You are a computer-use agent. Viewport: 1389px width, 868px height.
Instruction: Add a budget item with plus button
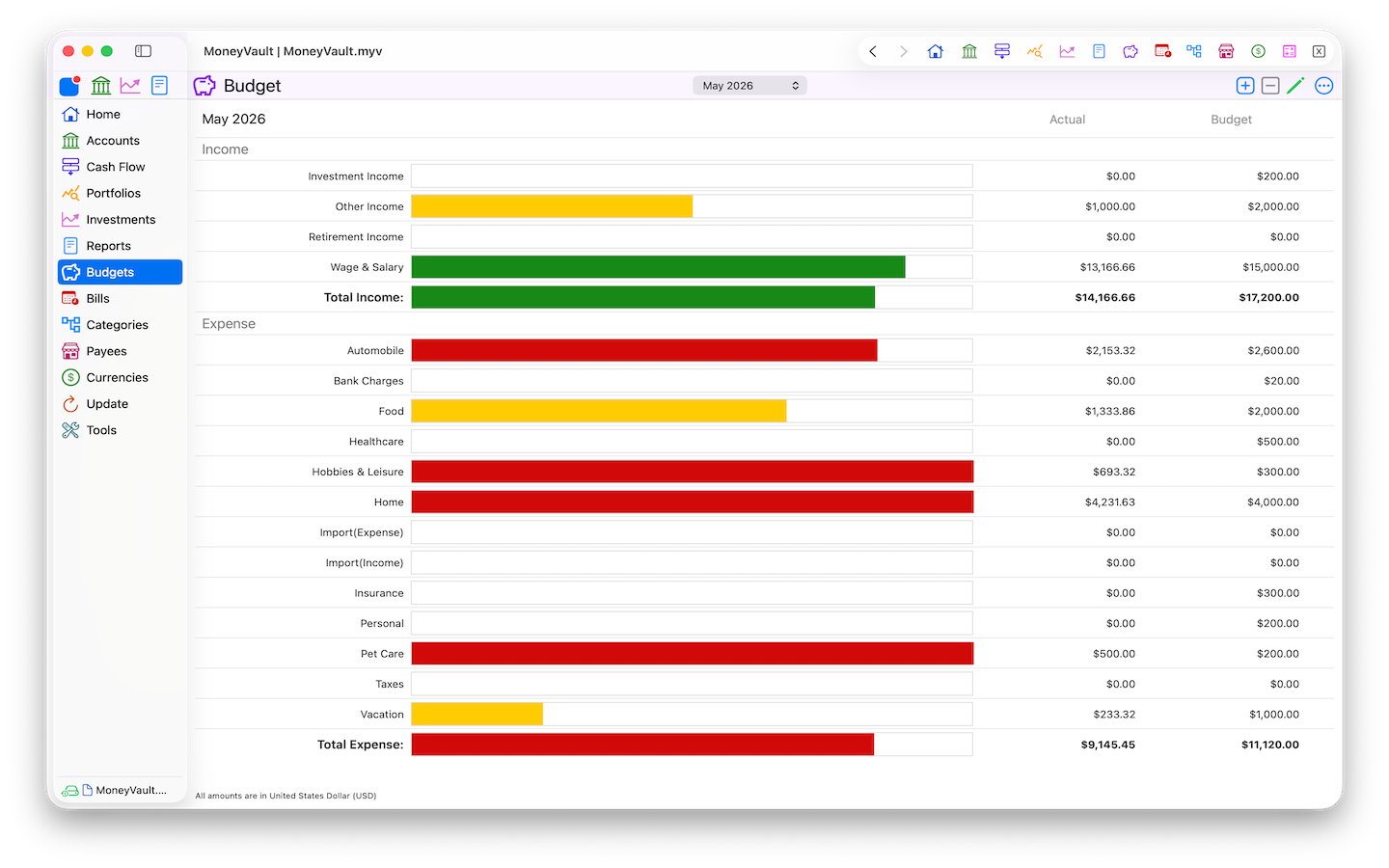1245,86
